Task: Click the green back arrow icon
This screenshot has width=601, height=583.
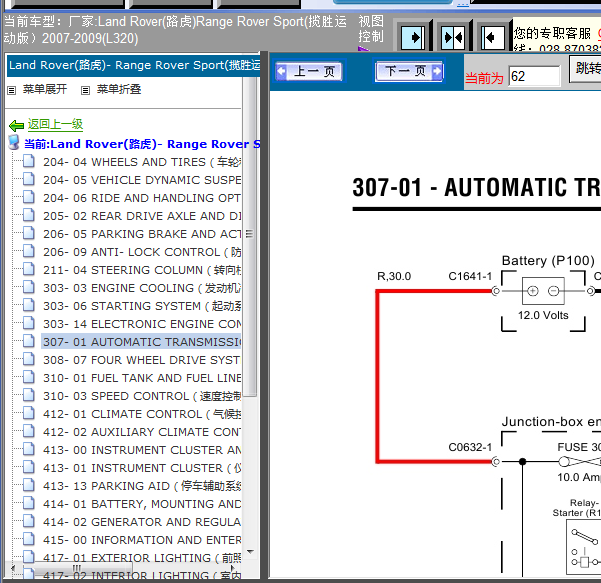Action: (16, 125)
